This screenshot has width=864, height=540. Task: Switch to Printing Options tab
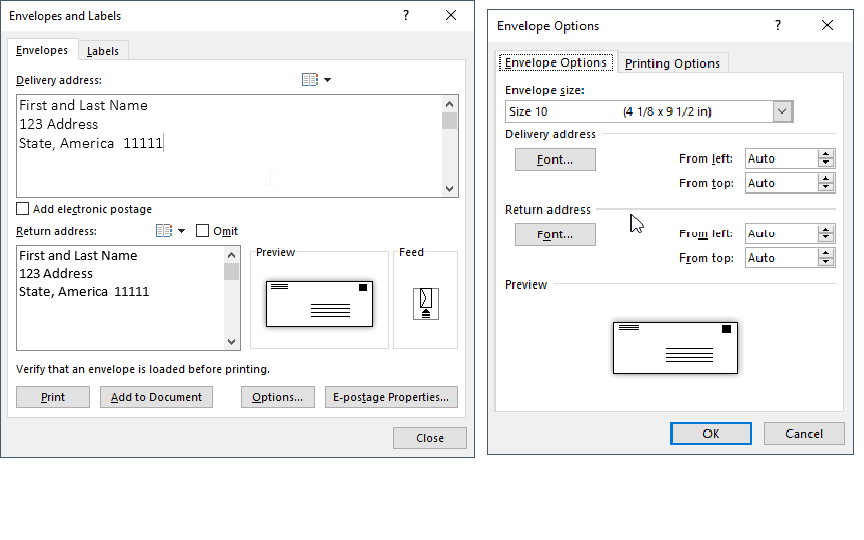672,63
